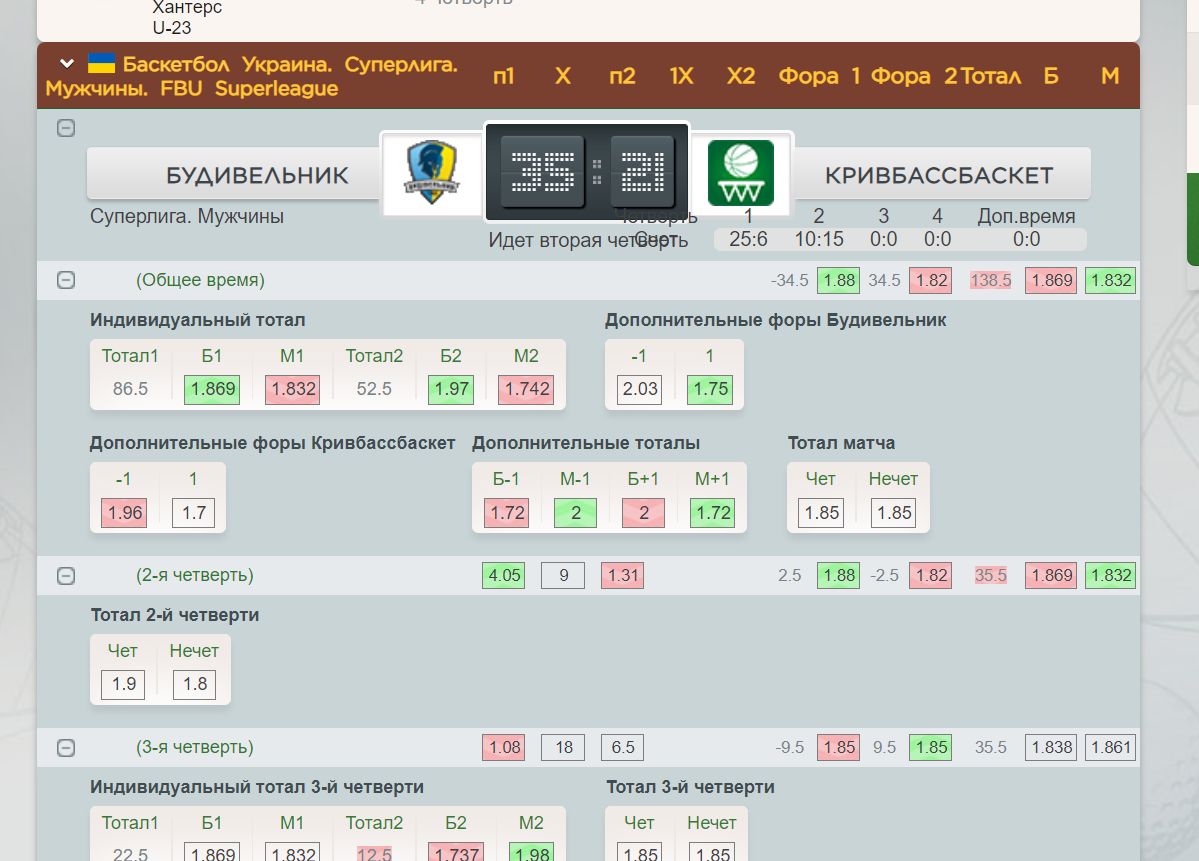The image size is (1199, 861).
Task: Collapse the Ukraine Superleague section chevron
Action: pos(67,63)
